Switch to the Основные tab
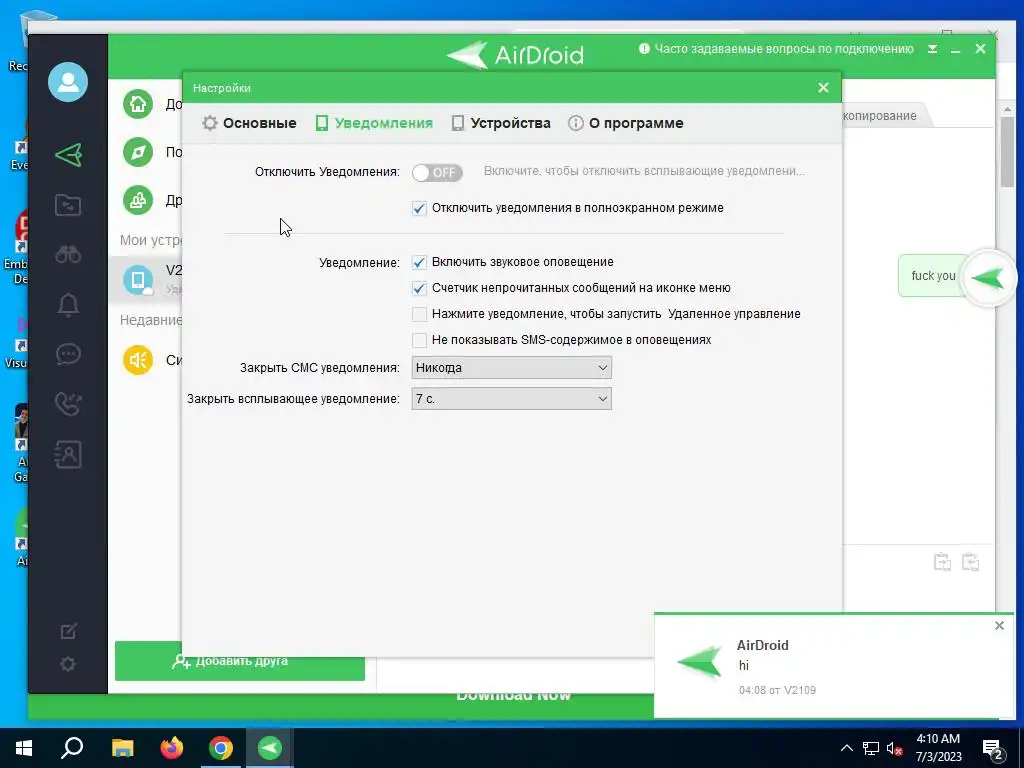Viewport: 1024px width, 768px height. tap(249, 123)
